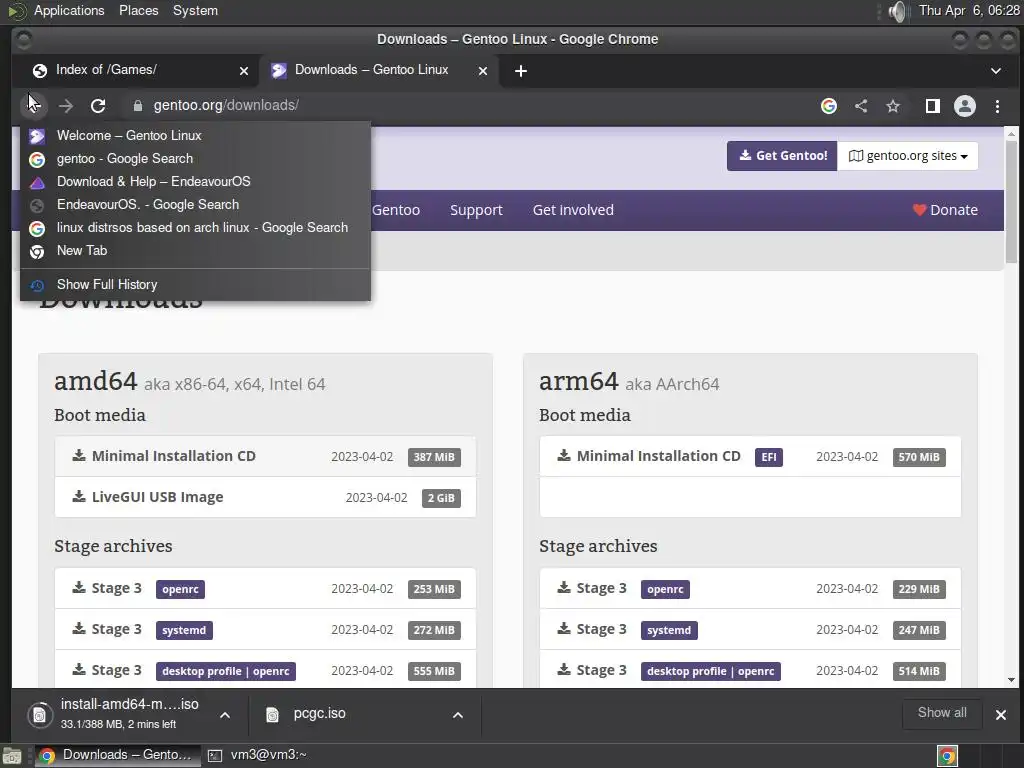Click scrollbar up arrow

pos(1011,134)
